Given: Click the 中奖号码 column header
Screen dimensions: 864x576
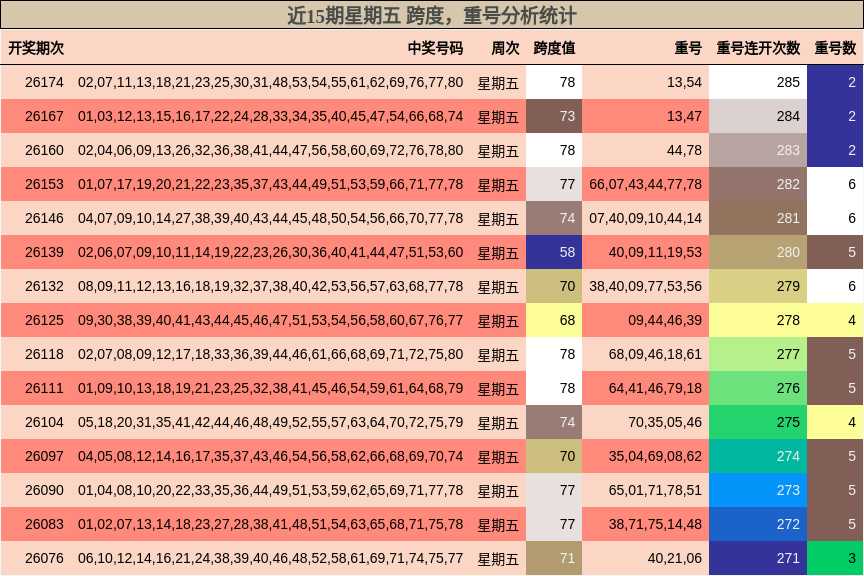Looking at the screenshot, I should tap(435, 48).
